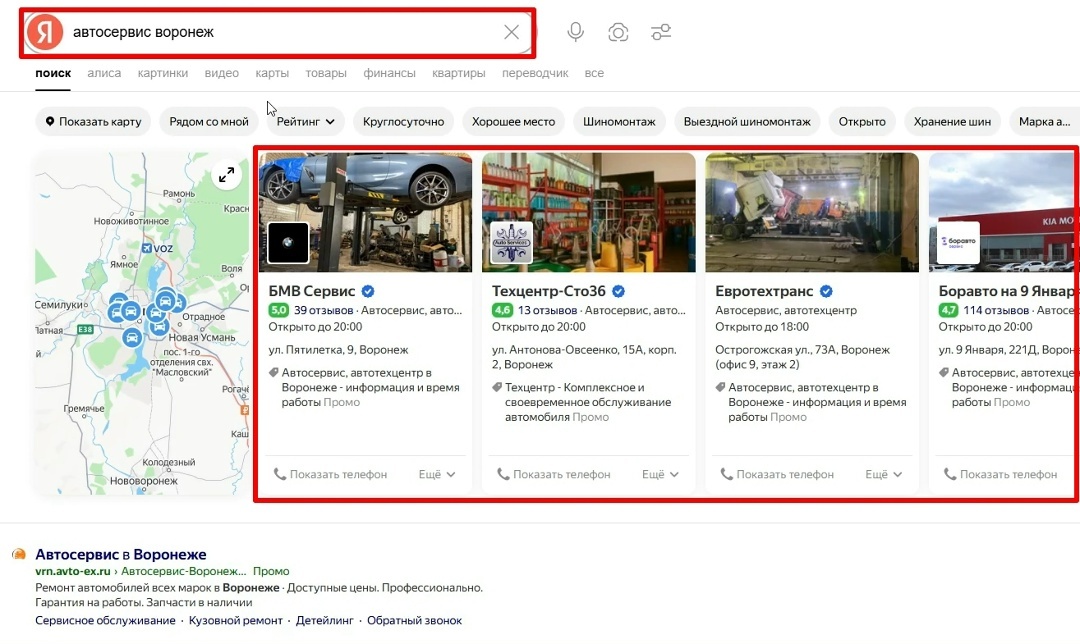This screenshot has height=644, width=1080.
Task: Clear the search query with the X
Action: (x=511, y=32)
